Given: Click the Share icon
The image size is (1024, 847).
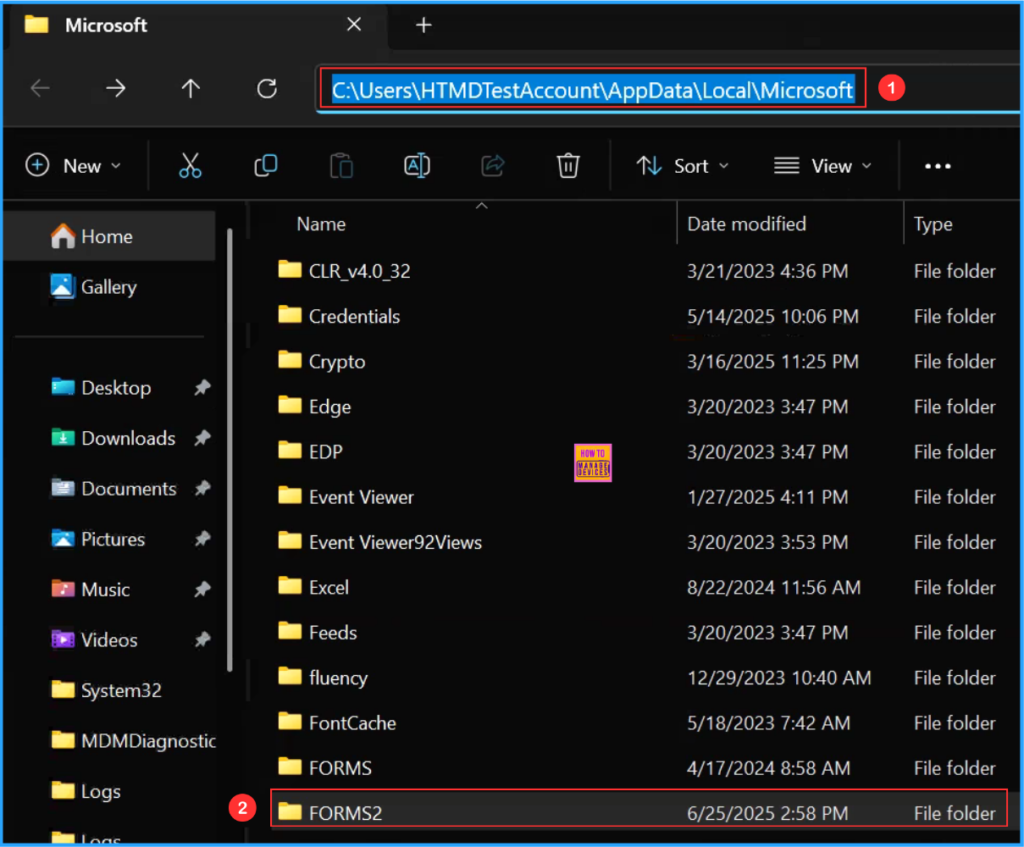Looking at the screenshot, I should 492,166.
